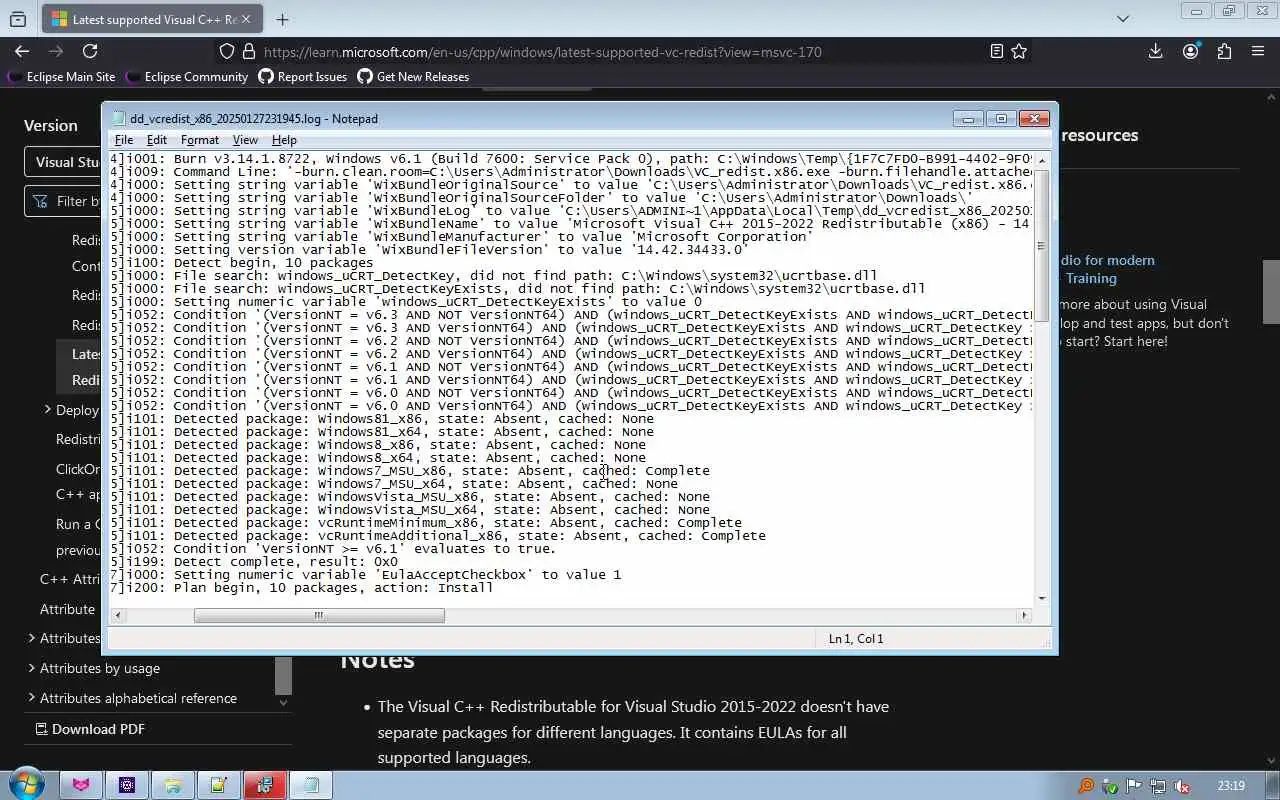Click Notepad vertical scrollbar up arrow

point(1042,159)
